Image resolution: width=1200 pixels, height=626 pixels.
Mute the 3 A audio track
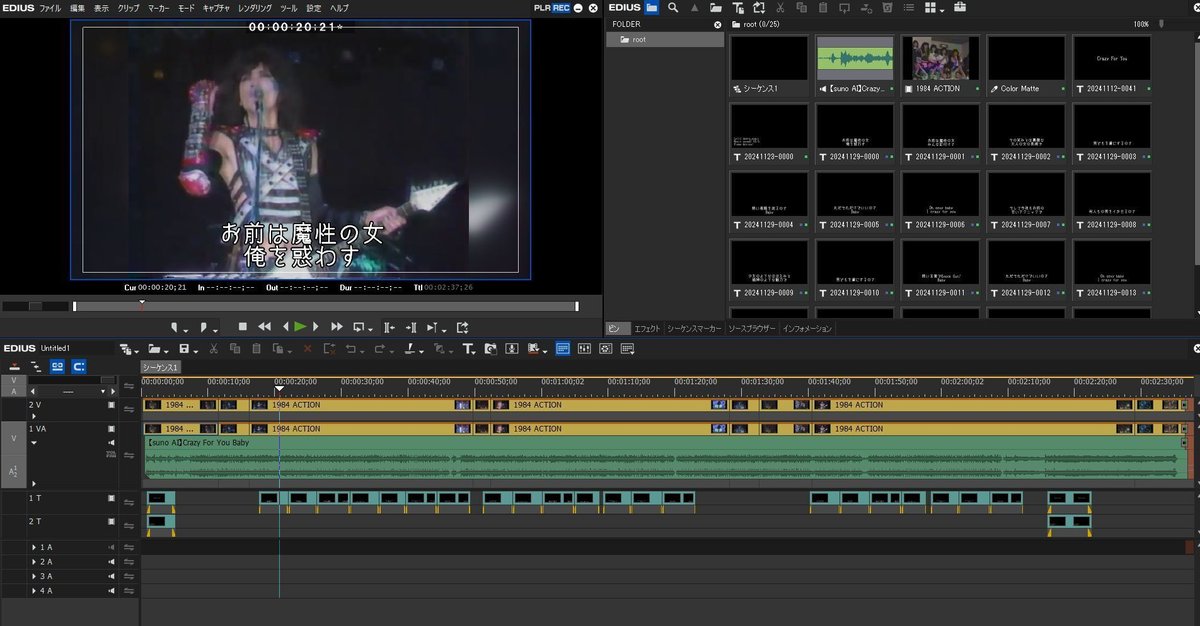pos(110,576)
